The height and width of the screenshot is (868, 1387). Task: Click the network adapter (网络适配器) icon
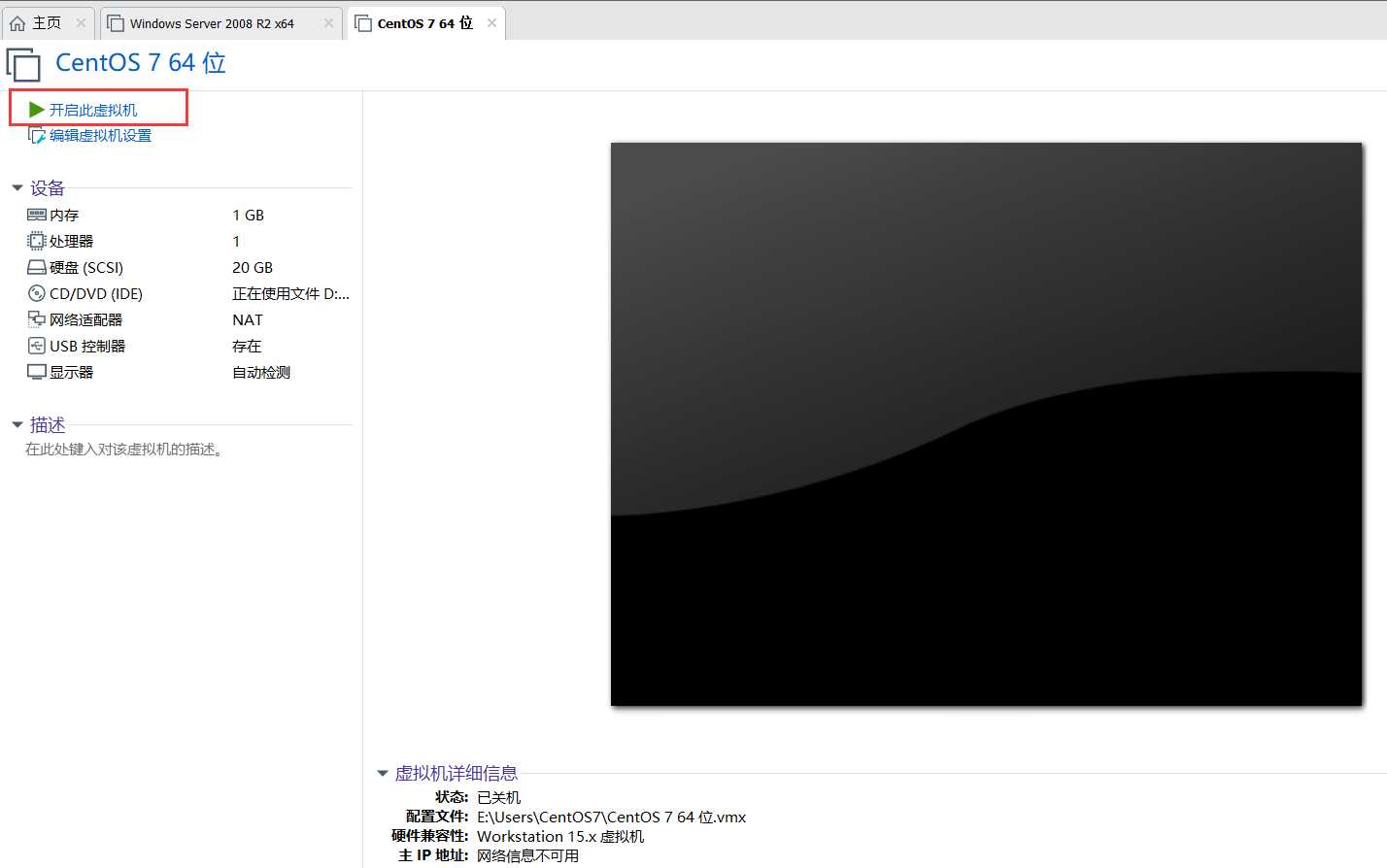click(x=37, y=319)
